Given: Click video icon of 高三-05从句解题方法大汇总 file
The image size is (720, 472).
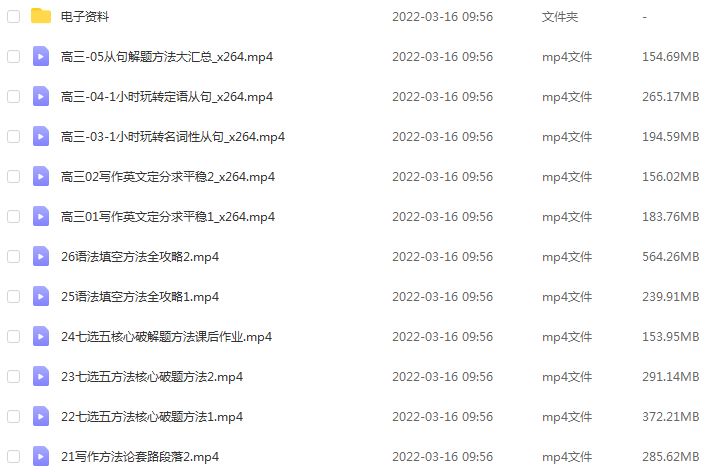Looking at the screenshot, I should [41, 56].
